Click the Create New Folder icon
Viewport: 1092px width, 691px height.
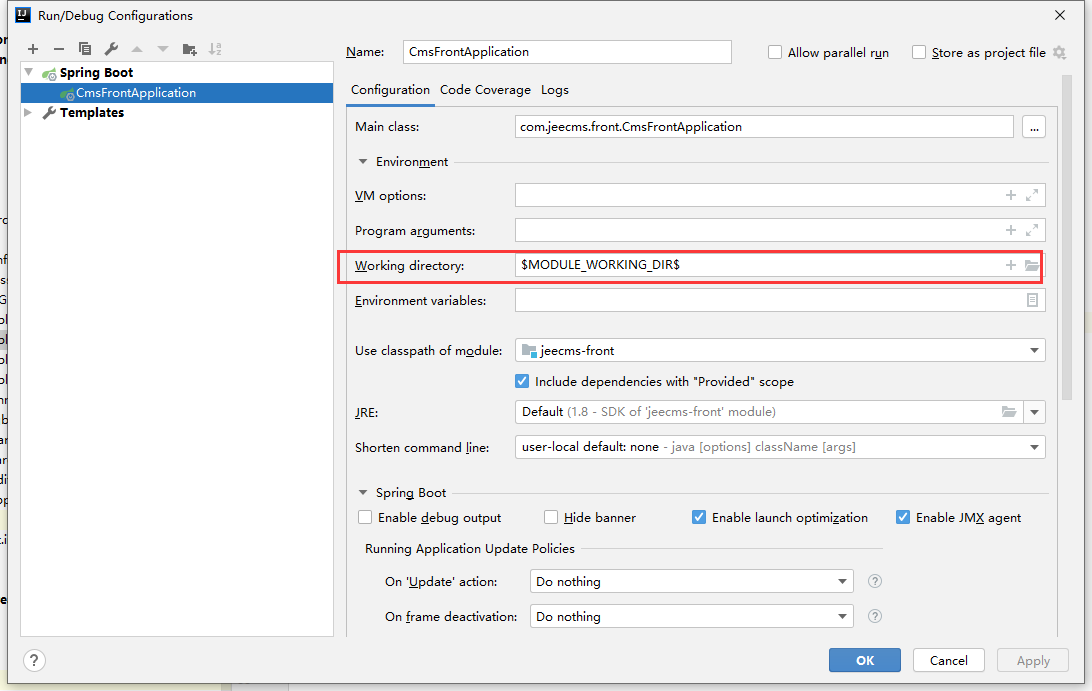189,49
